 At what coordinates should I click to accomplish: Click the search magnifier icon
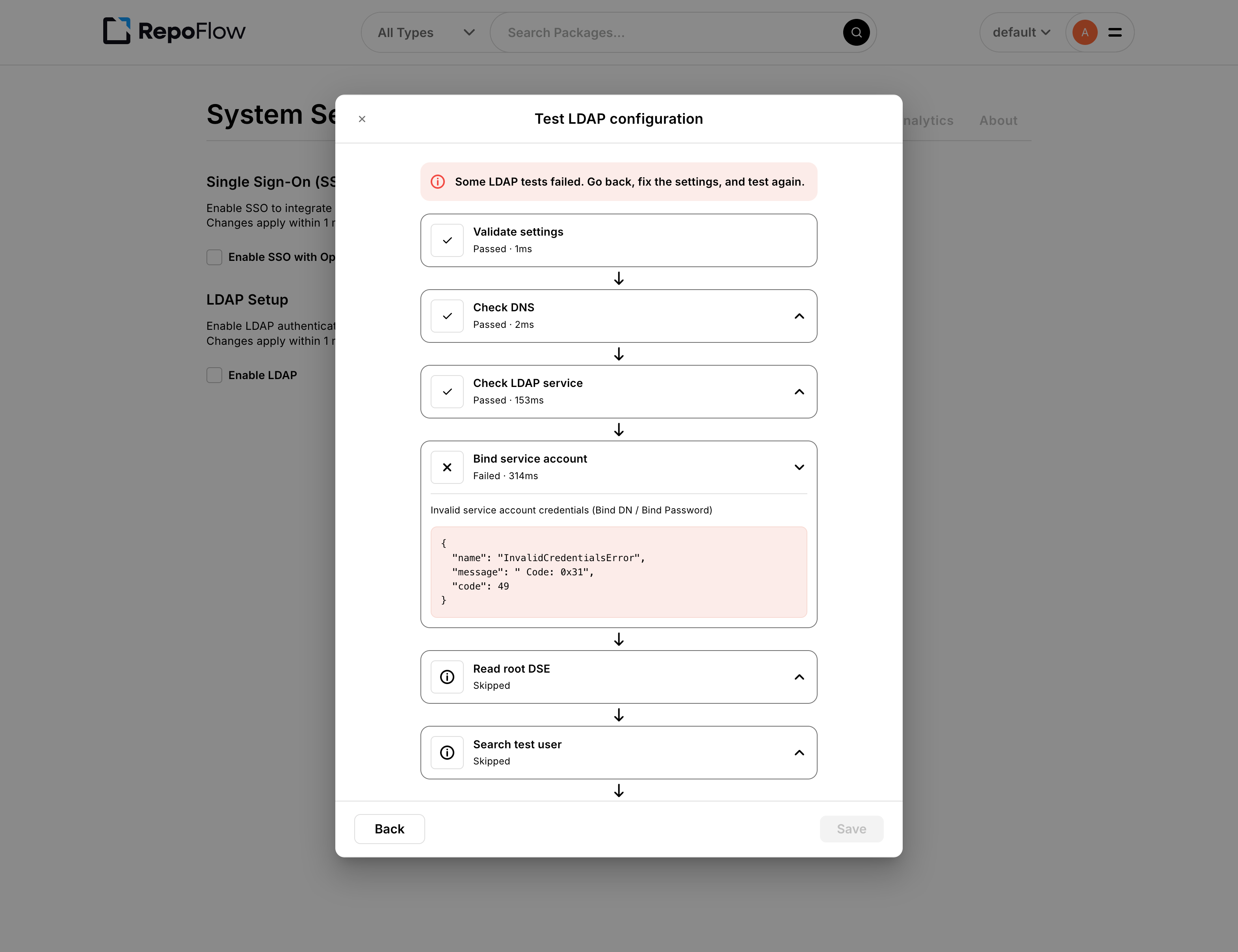pos(855,32)
